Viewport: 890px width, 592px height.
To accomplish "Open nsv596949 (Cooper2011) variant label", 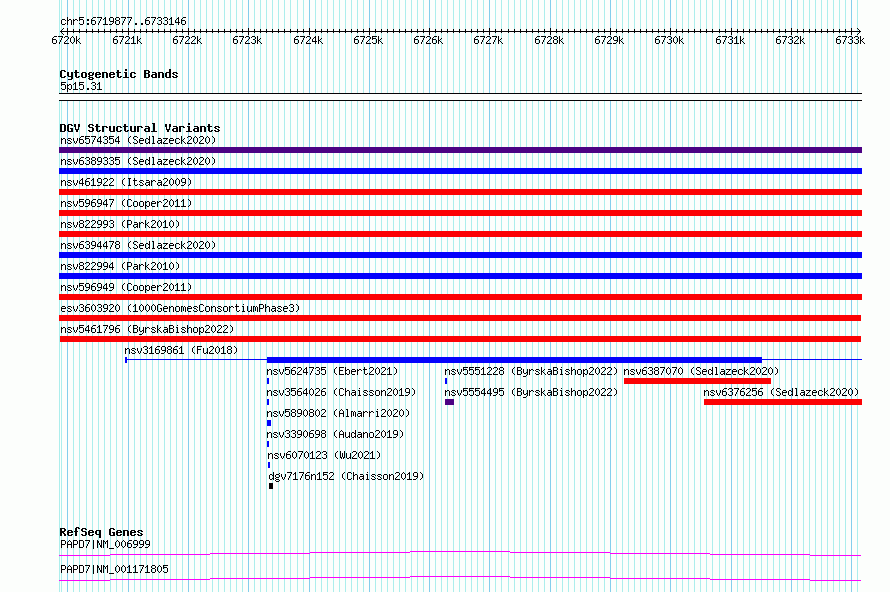I will pos(126,287).
